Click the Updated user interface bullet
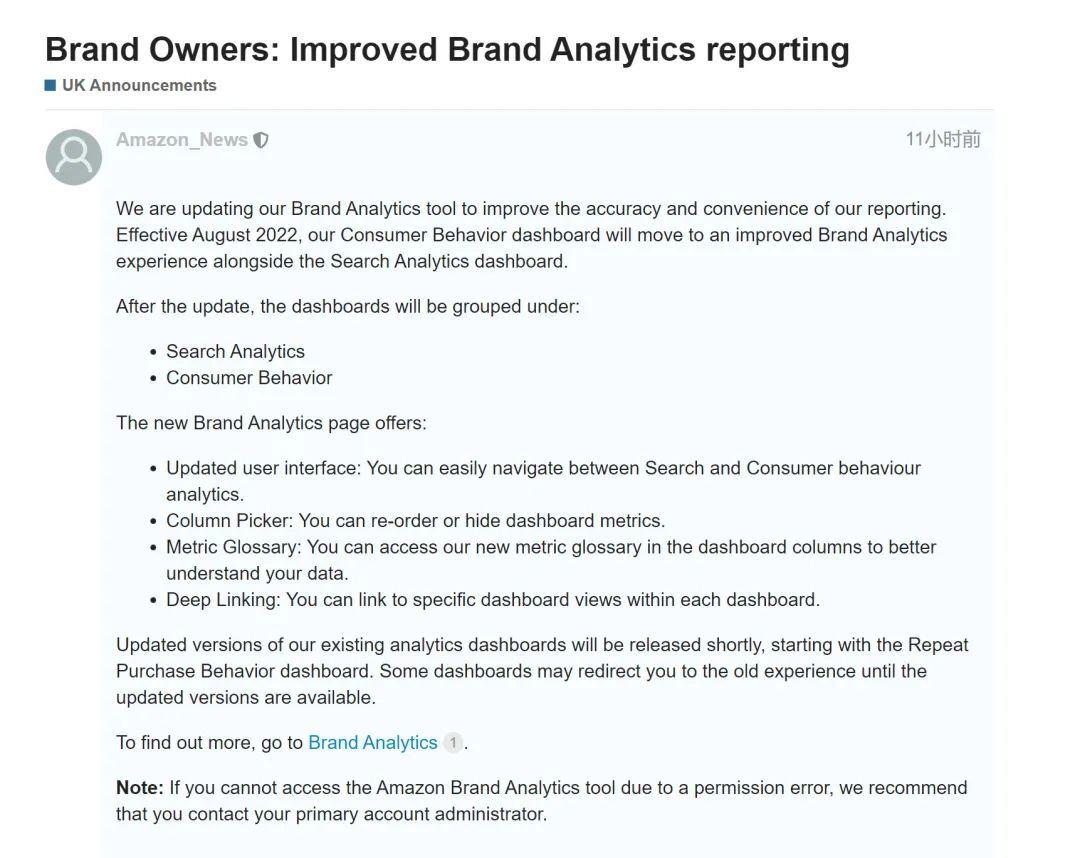 point(543,469)
